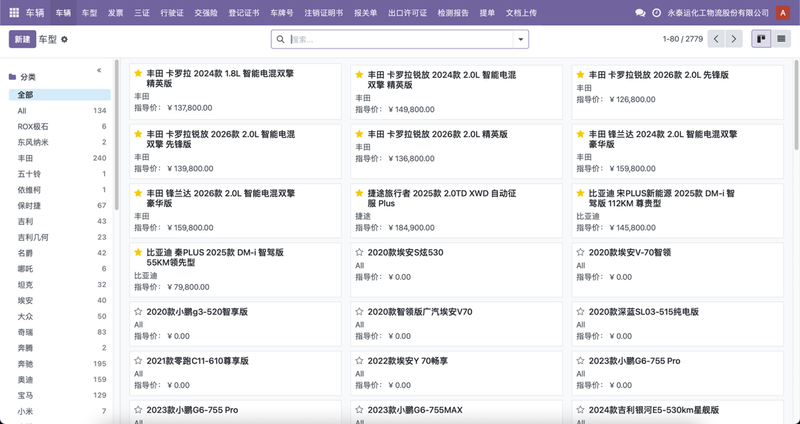Click the search input field
800x424 pixels.
pos(400,39)
